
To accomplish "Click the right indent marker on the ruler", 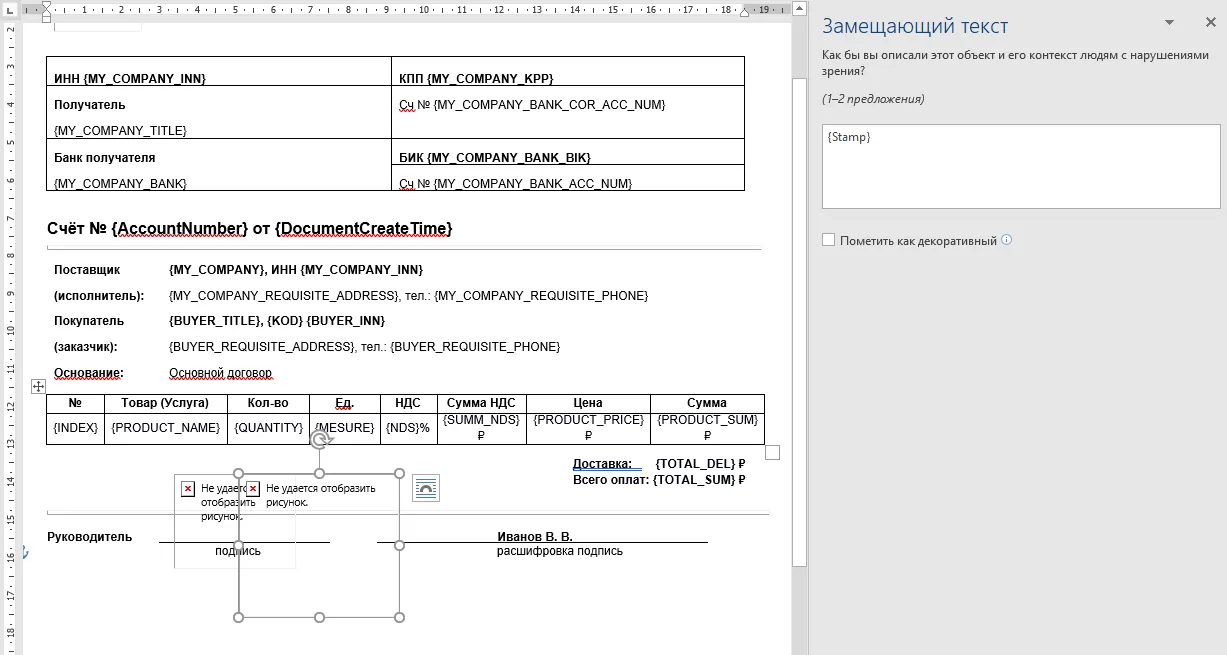I will pos(744,12).
